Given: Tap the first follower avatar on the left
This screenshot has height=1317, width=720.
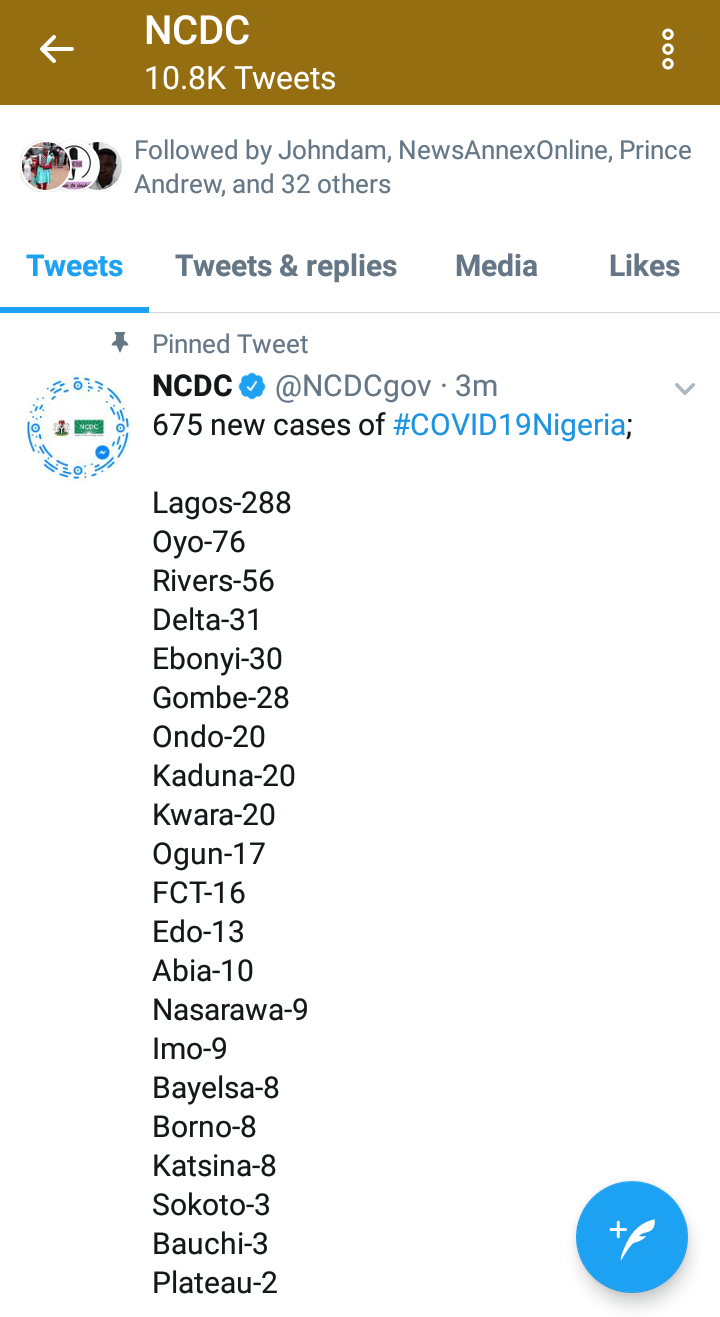Looking at the screenshot, I should 43,166.
